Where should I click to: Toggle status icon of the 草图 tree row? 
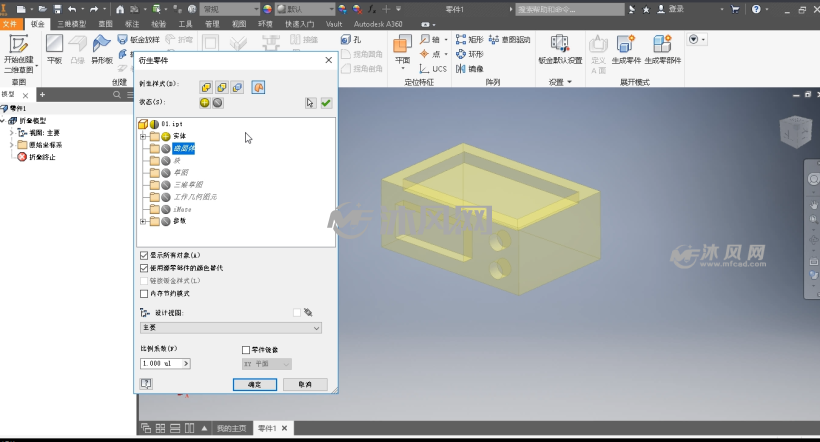coord(166,172)
